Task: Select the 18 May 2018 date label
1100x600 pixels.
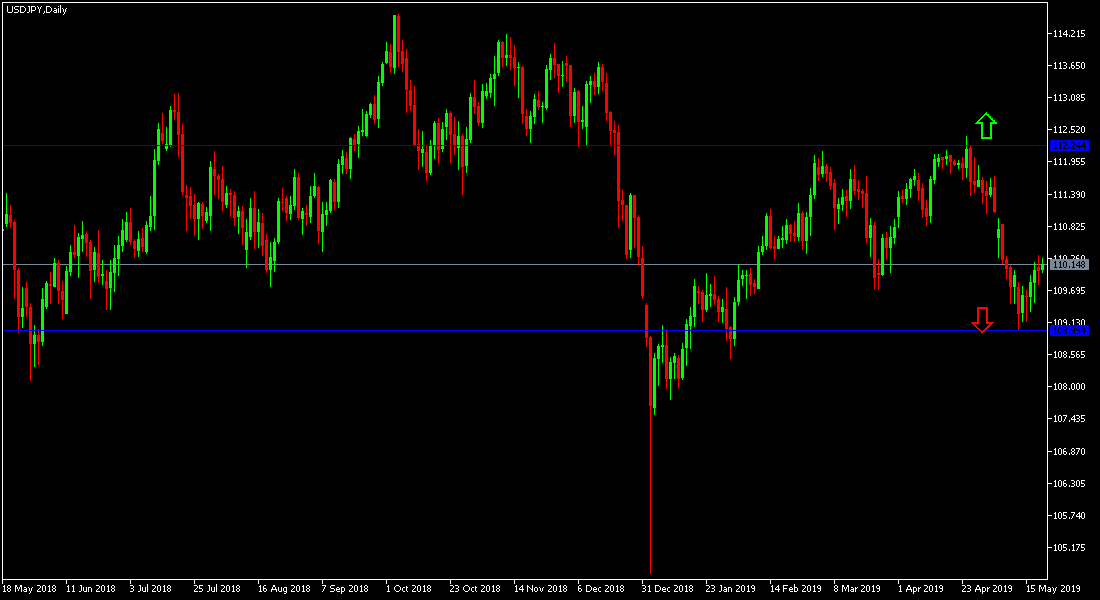Action: click(29, 589)
